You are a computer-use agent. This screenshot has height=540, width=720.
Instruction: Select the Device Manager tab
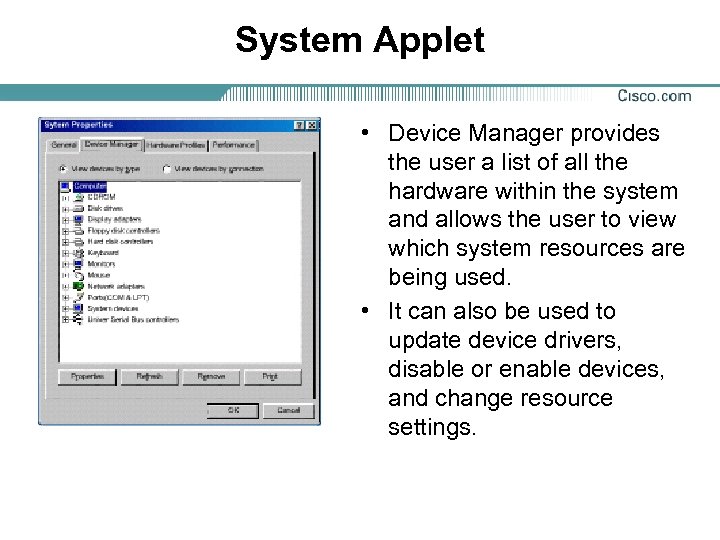point(112,144)
